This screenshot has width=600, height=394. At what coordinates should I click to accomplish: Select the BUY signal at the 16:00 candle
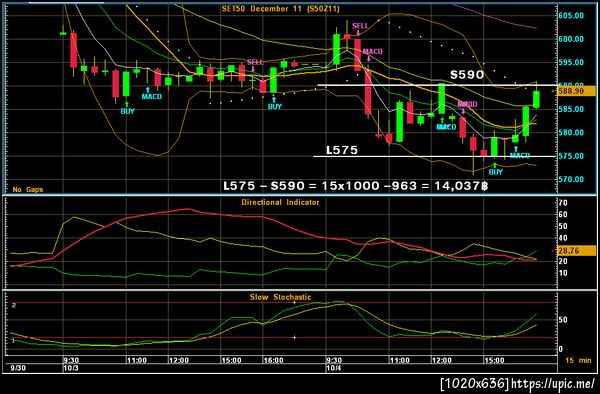275,107
